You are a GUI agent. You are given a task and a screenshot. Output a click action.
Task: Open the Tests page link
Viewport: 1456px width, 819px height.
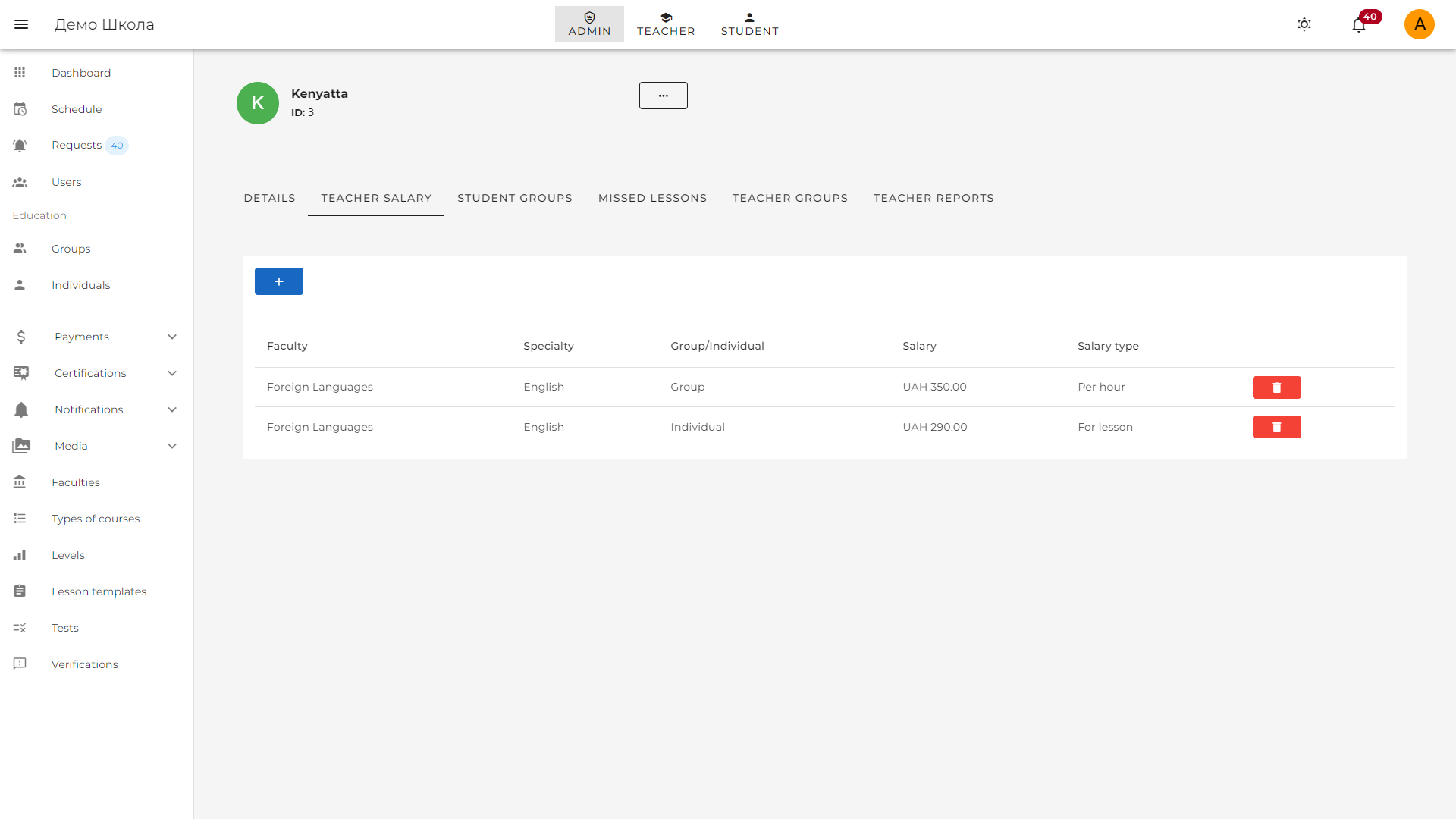(65, 628)
